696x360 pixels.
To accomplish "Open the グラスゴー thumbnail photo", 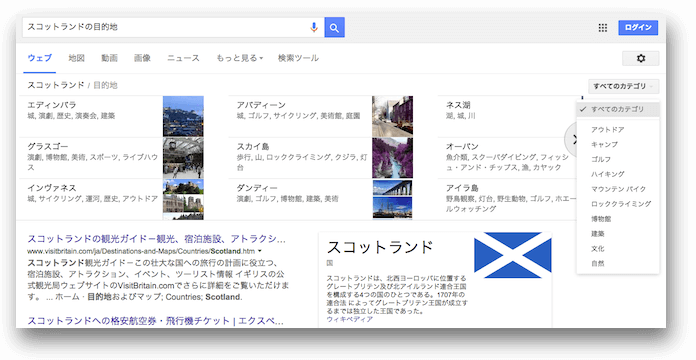I will click(x=183, y=158).
